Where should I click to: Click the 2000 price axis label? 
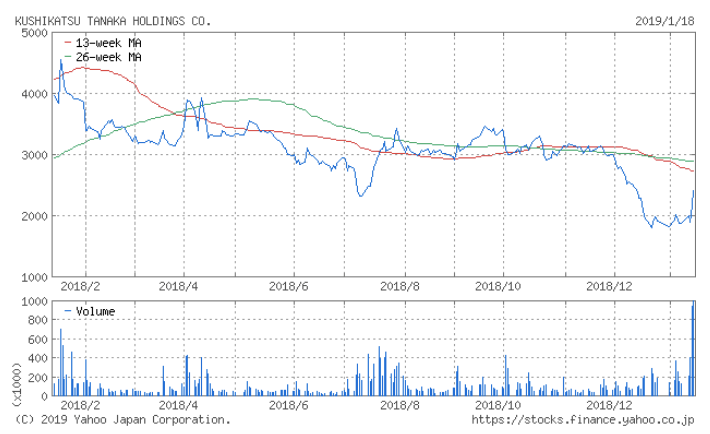click(34, 216)
